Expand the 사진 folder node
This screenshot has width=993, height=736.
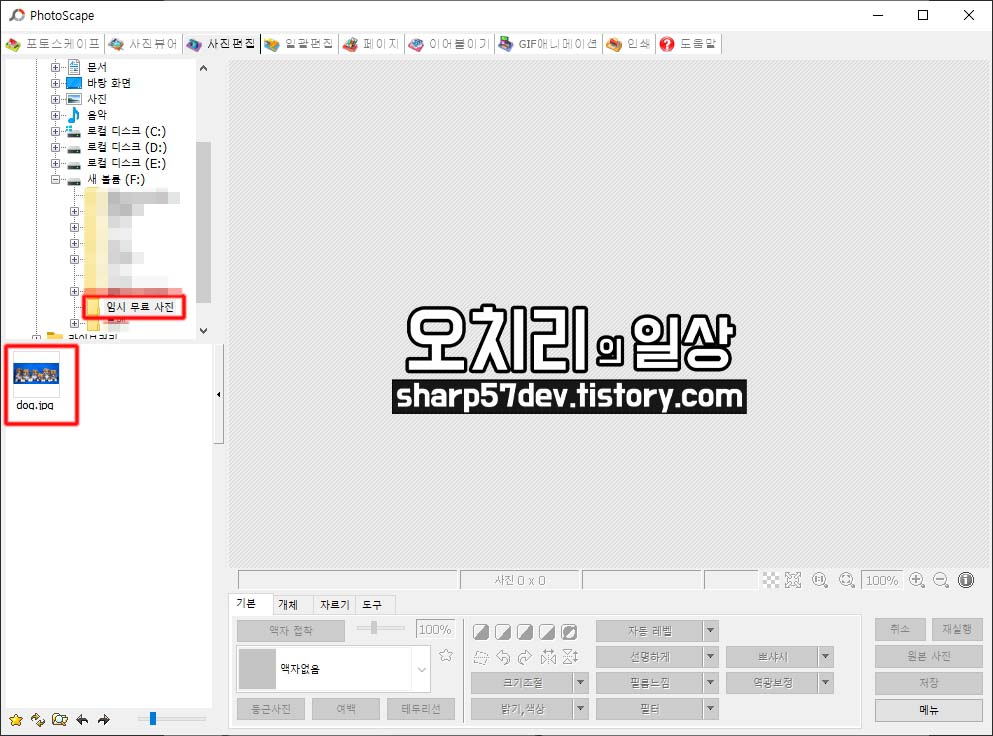point(55,99)
